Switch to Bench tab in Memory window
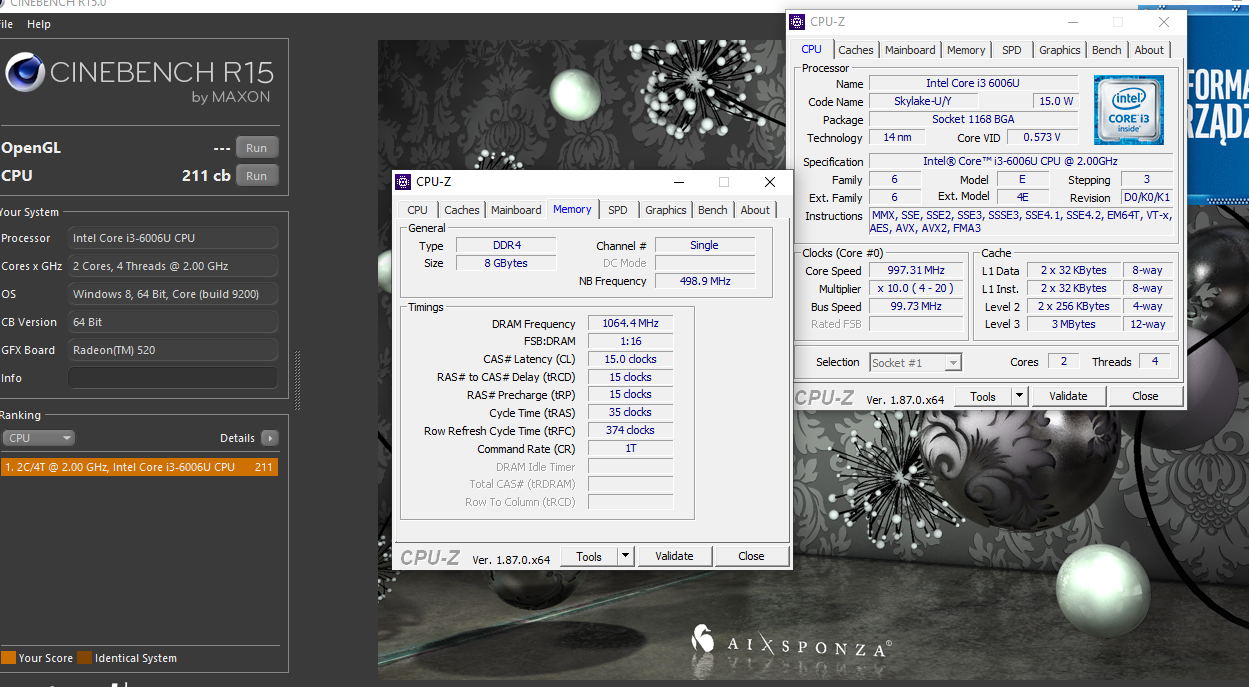The width and height of the screenshot is (1249, 687). pyautogui.click(x=713, y=210)
